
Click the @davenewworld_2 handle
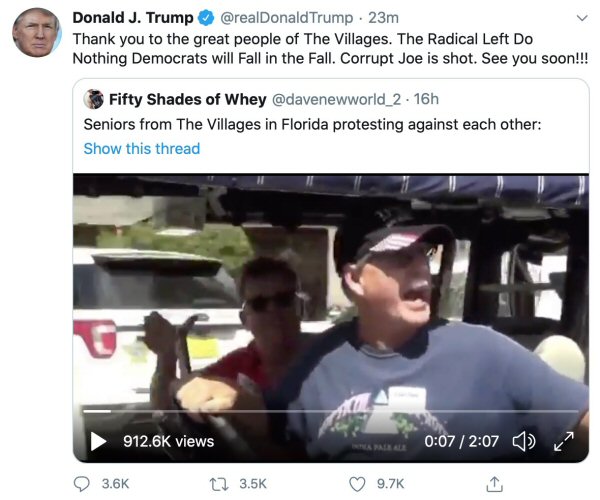[x=329, y=99]
